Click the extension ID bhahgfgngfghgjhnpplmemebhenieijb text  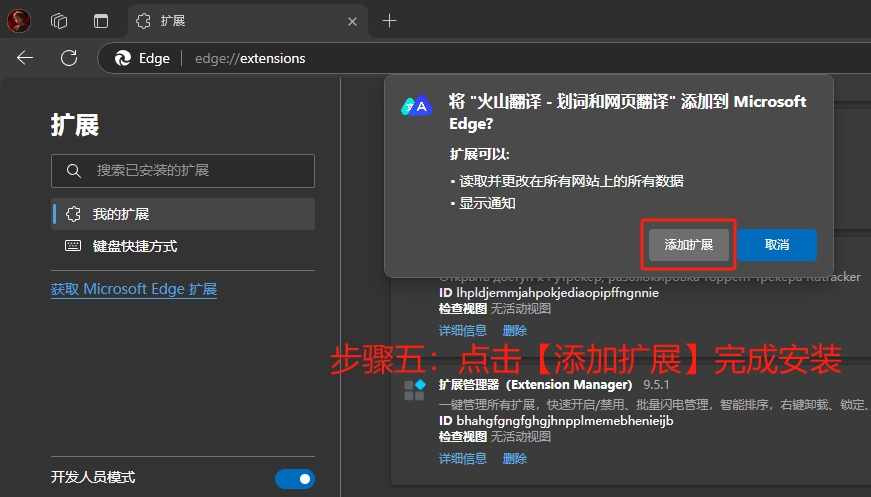(565, 421)
